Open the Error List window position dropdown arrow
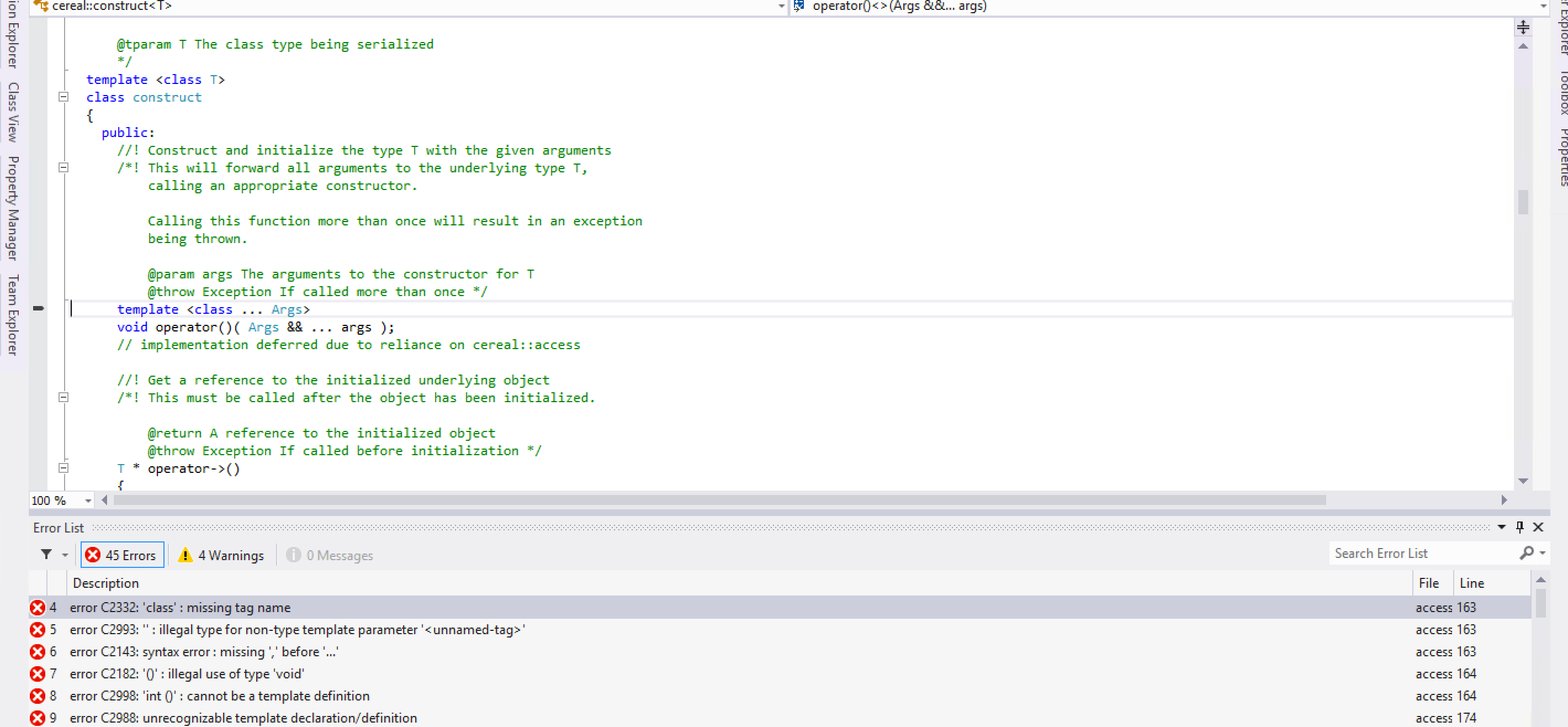1568x727 pixels. pyautogui.click(x=1502, y=526)
